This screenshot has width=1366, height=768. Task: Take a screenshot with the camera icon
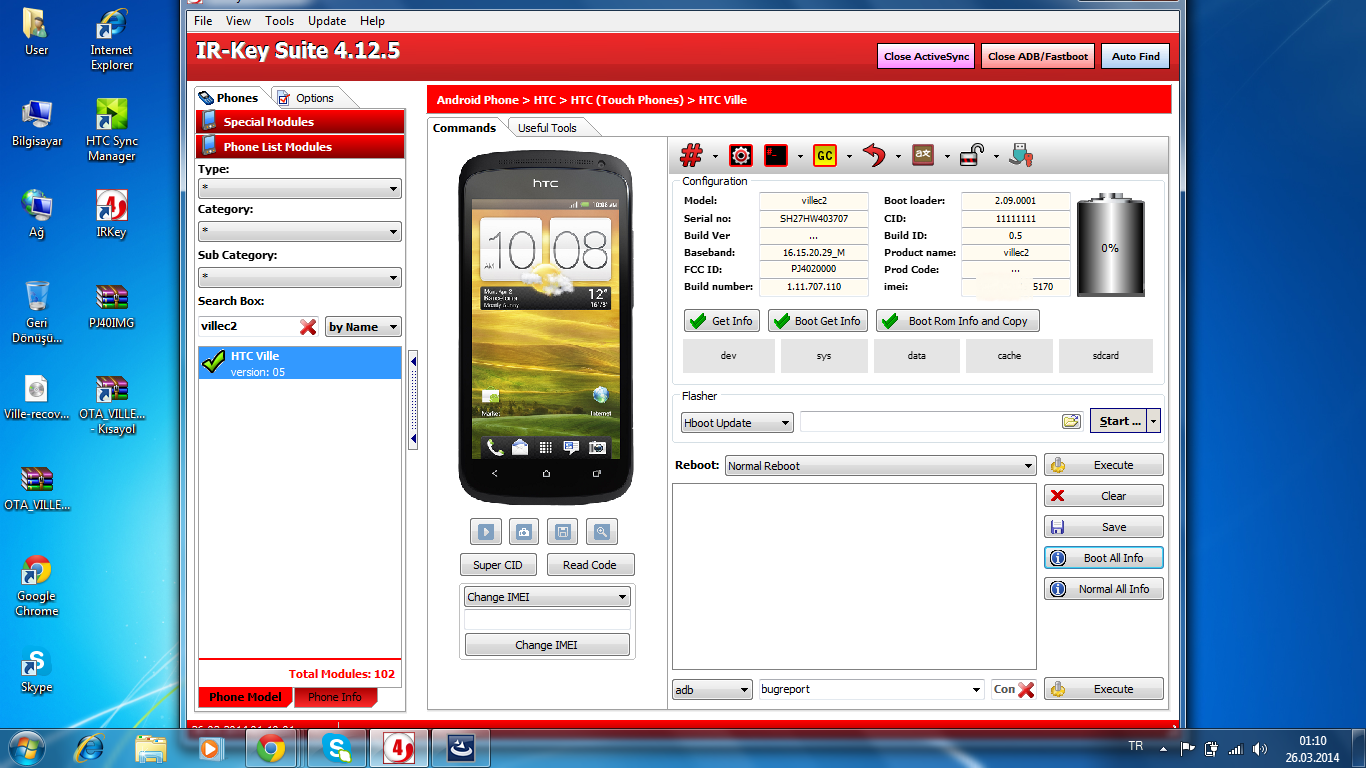(x=524, y=532)
